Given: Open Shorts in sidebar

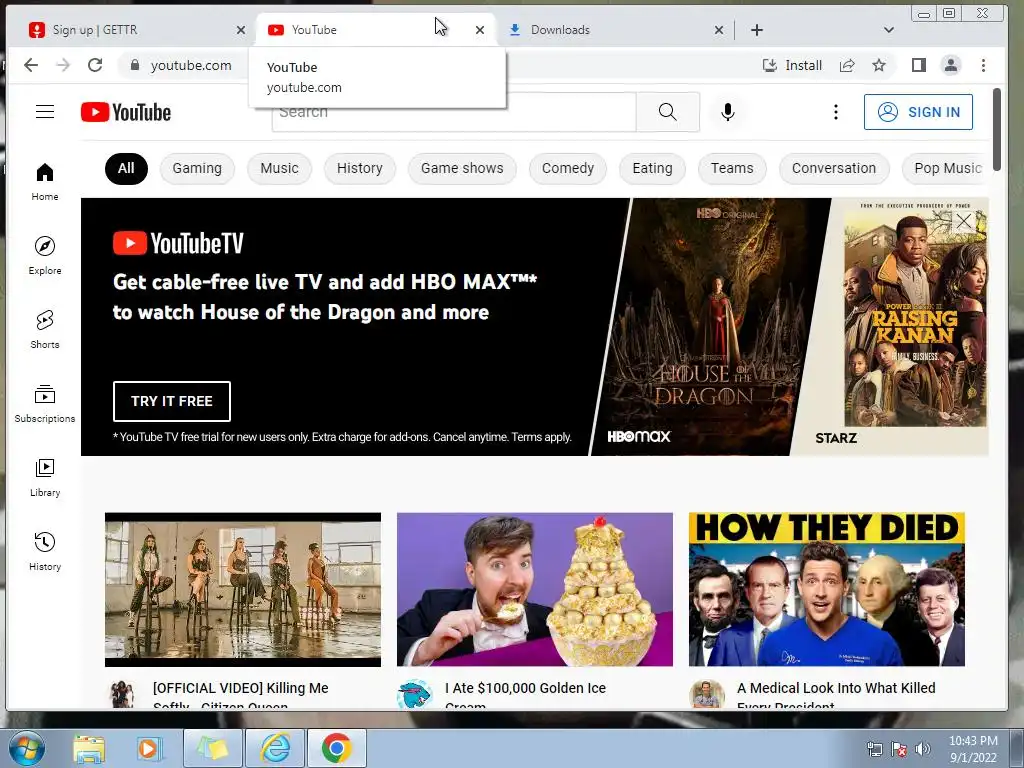Looking at the screenshot, I should tap(45, 330).
